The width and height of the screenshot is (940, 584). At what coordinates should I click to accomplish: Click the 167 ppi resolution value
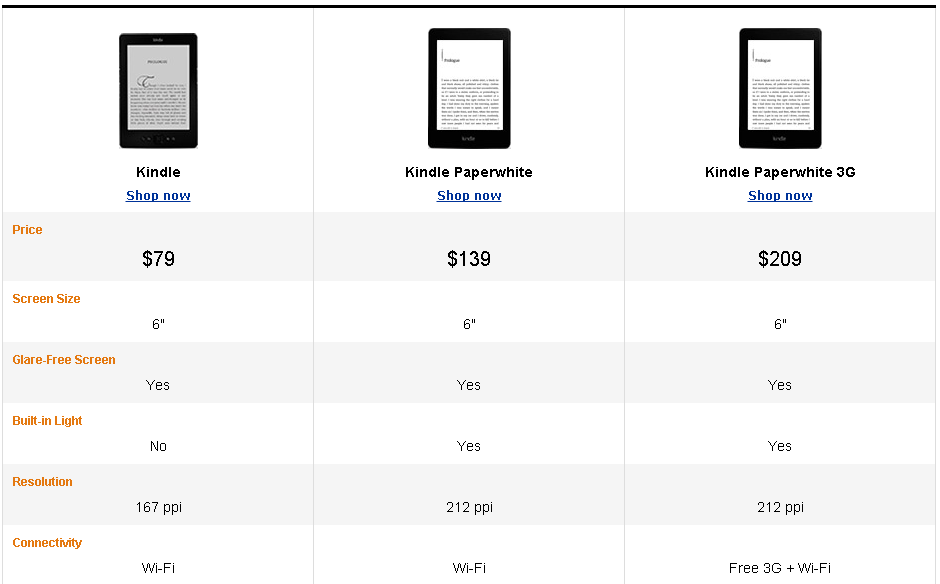158,508
